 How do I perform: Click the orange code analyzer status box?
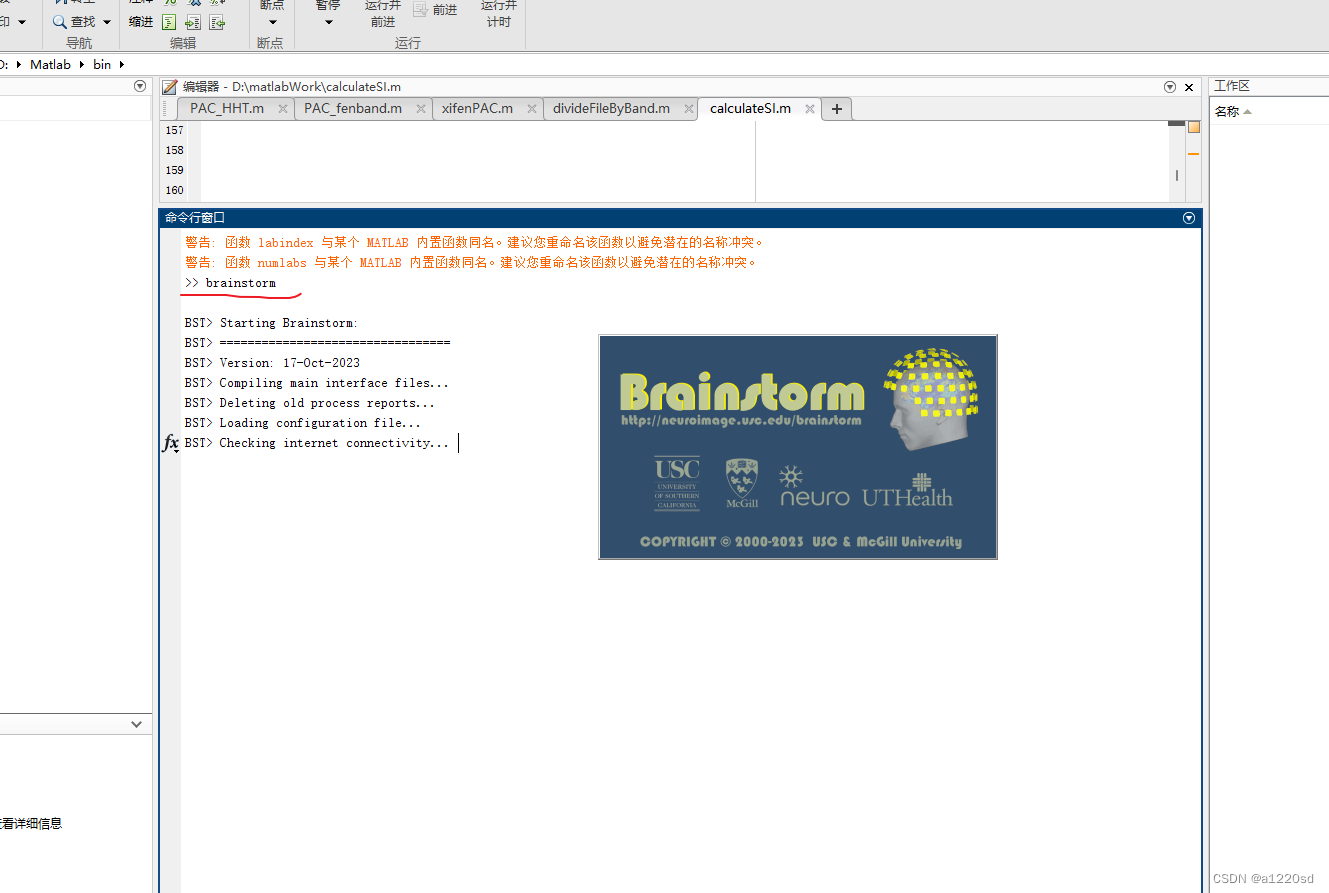click(1193, 127)
